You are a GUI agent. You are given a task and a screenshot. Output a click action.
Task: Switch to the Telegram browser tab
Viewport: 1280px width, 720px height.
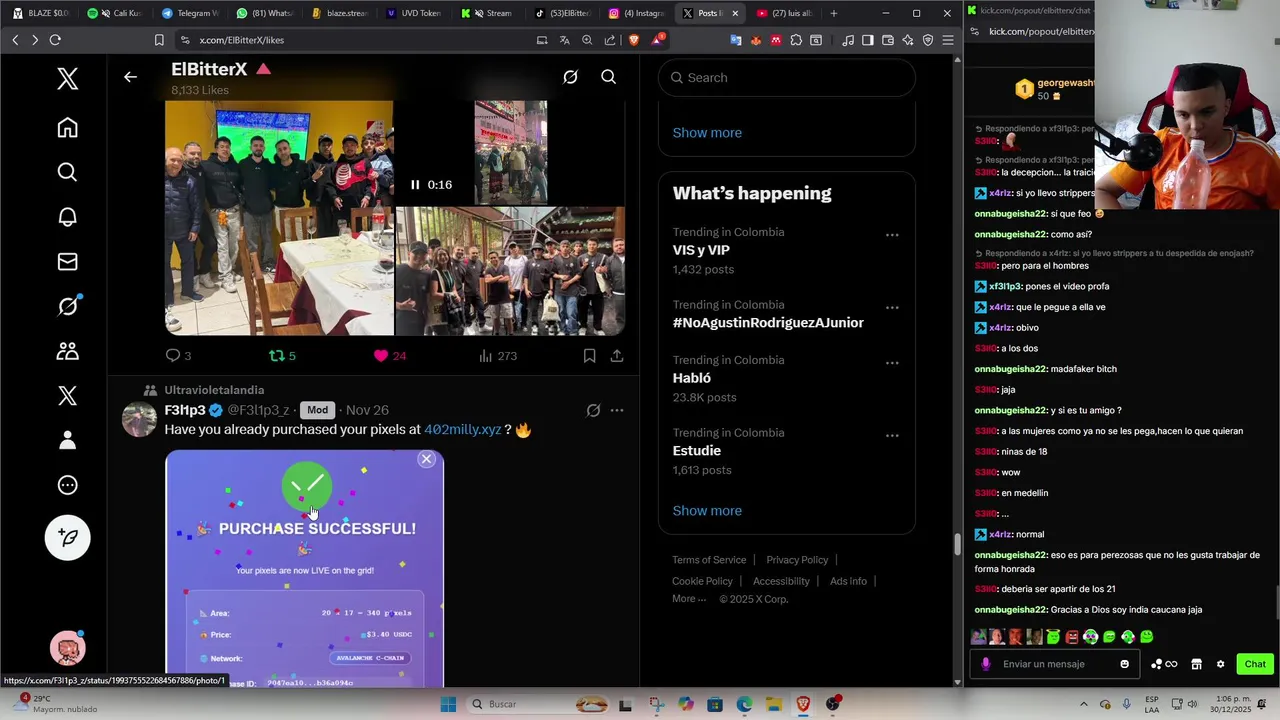coord(190,13)
